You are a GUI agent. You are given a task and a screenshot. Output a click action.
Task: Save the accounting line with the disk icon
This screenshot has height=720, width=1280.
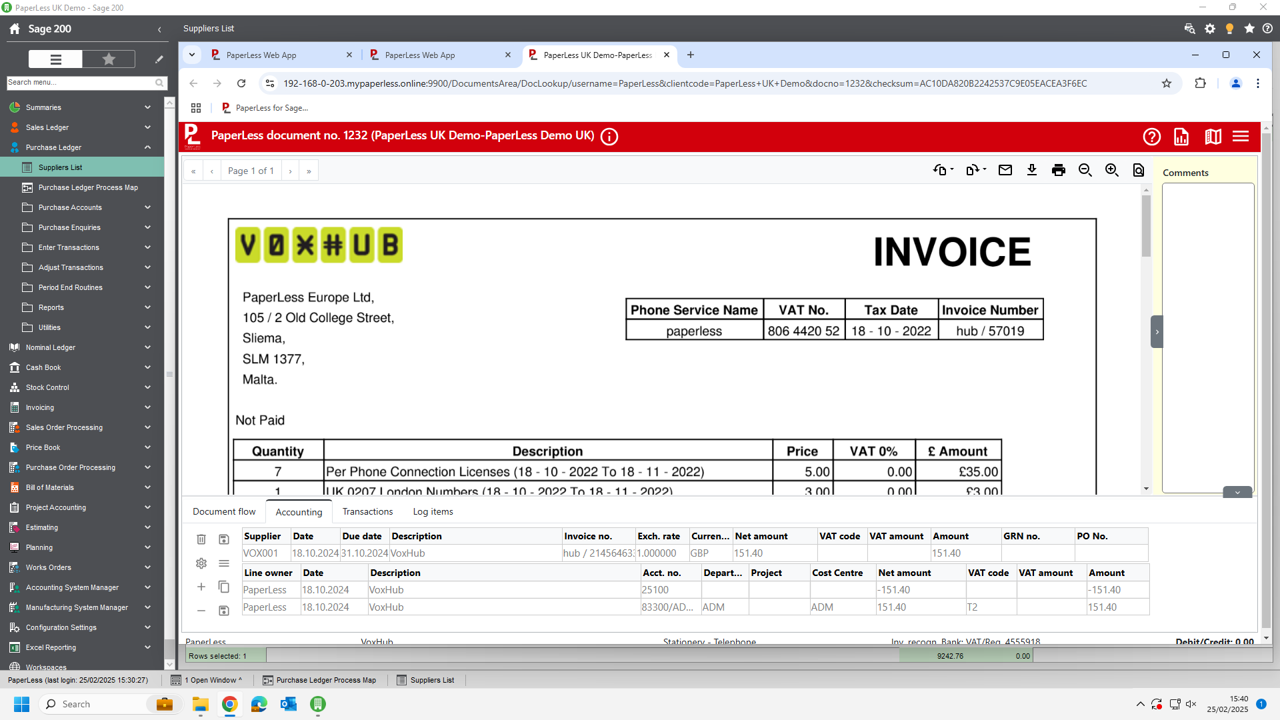(x=224, y=540)
